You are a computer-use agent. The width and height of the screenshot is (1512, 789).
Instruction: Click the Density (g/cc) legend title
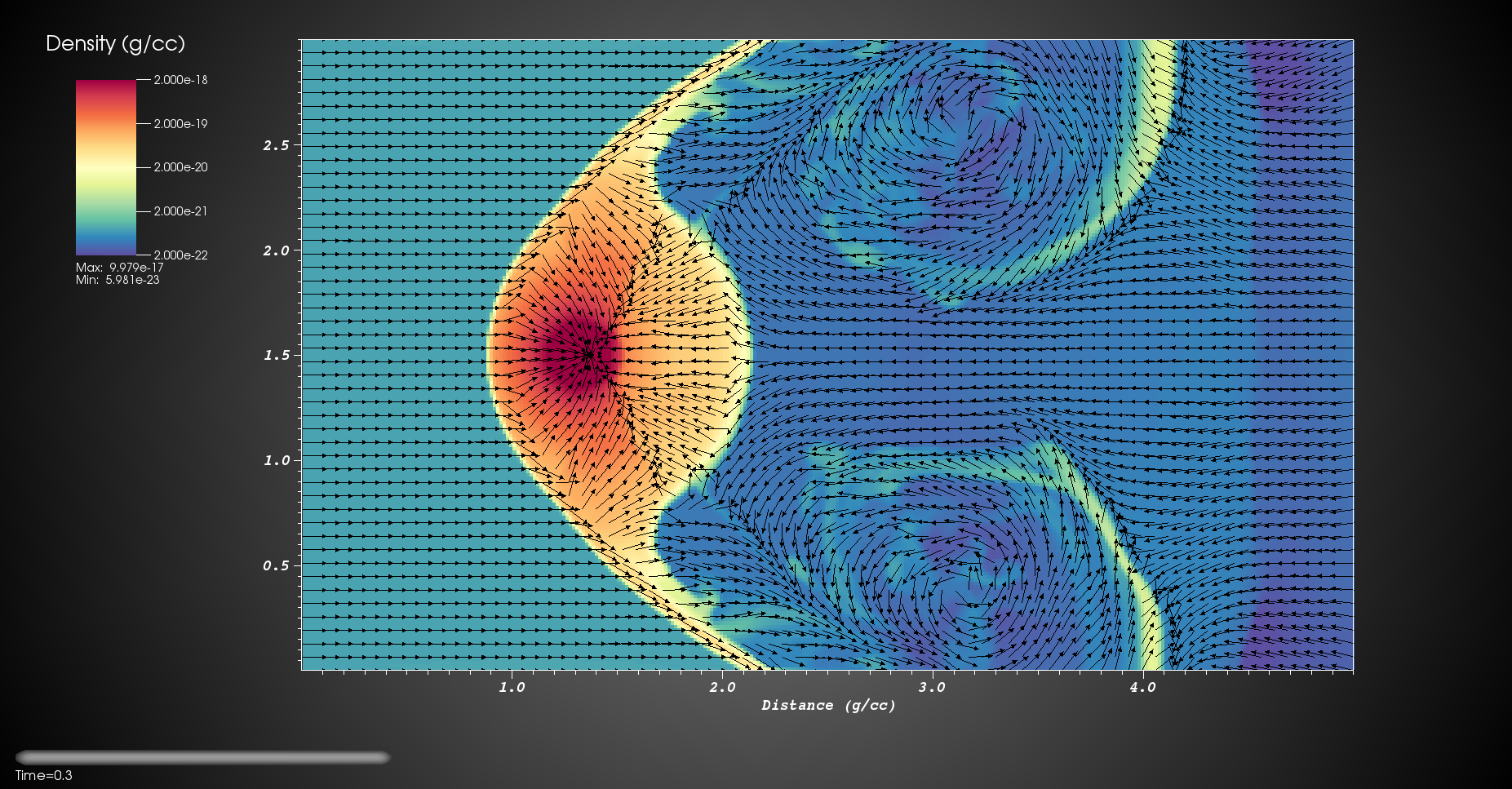115,43
